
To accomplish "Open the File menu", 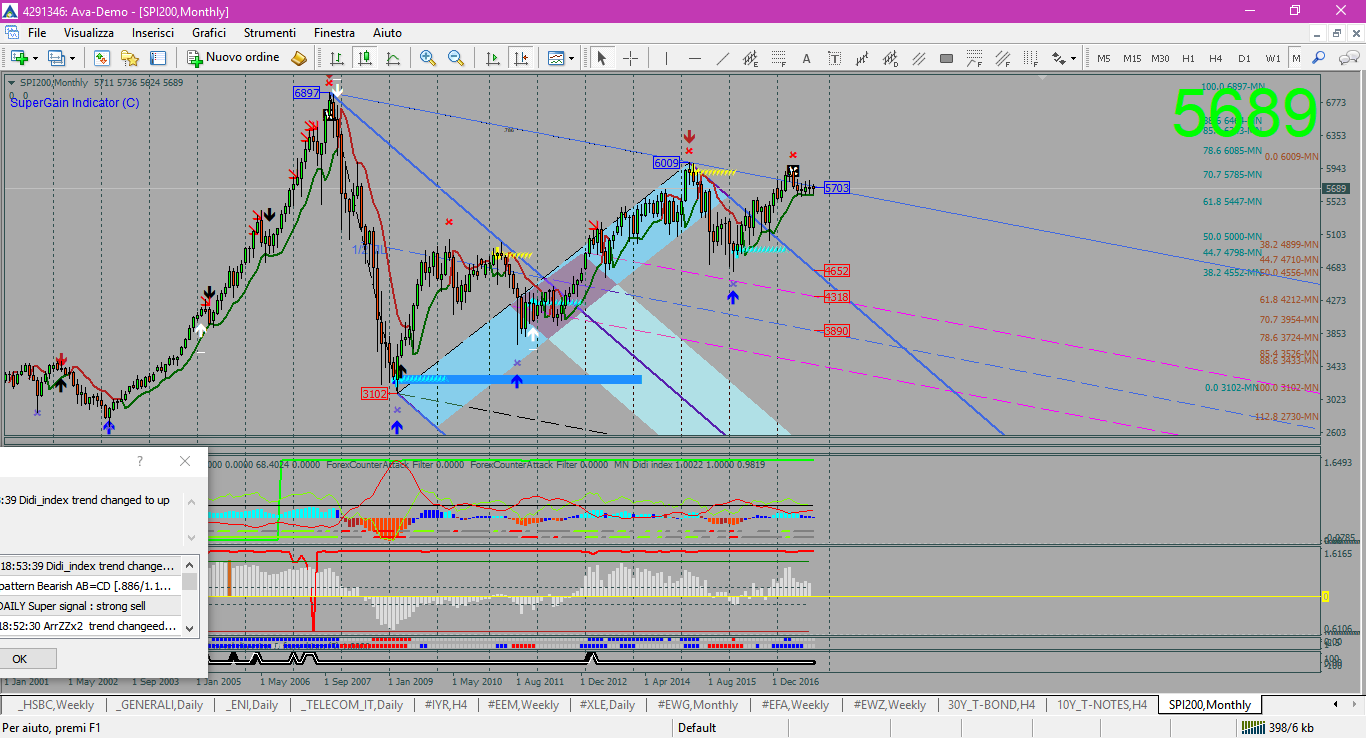I will (x=37, y=33).
